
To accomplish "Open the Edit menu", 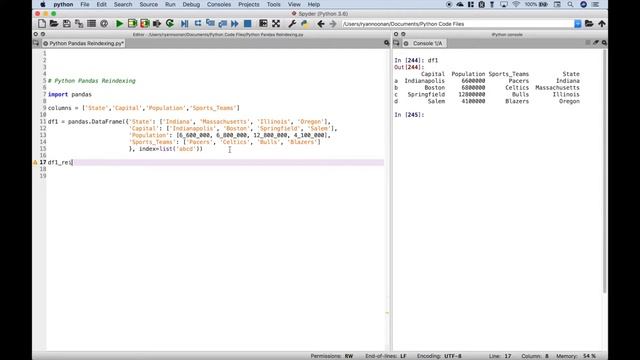I will (x=101, y=4).
